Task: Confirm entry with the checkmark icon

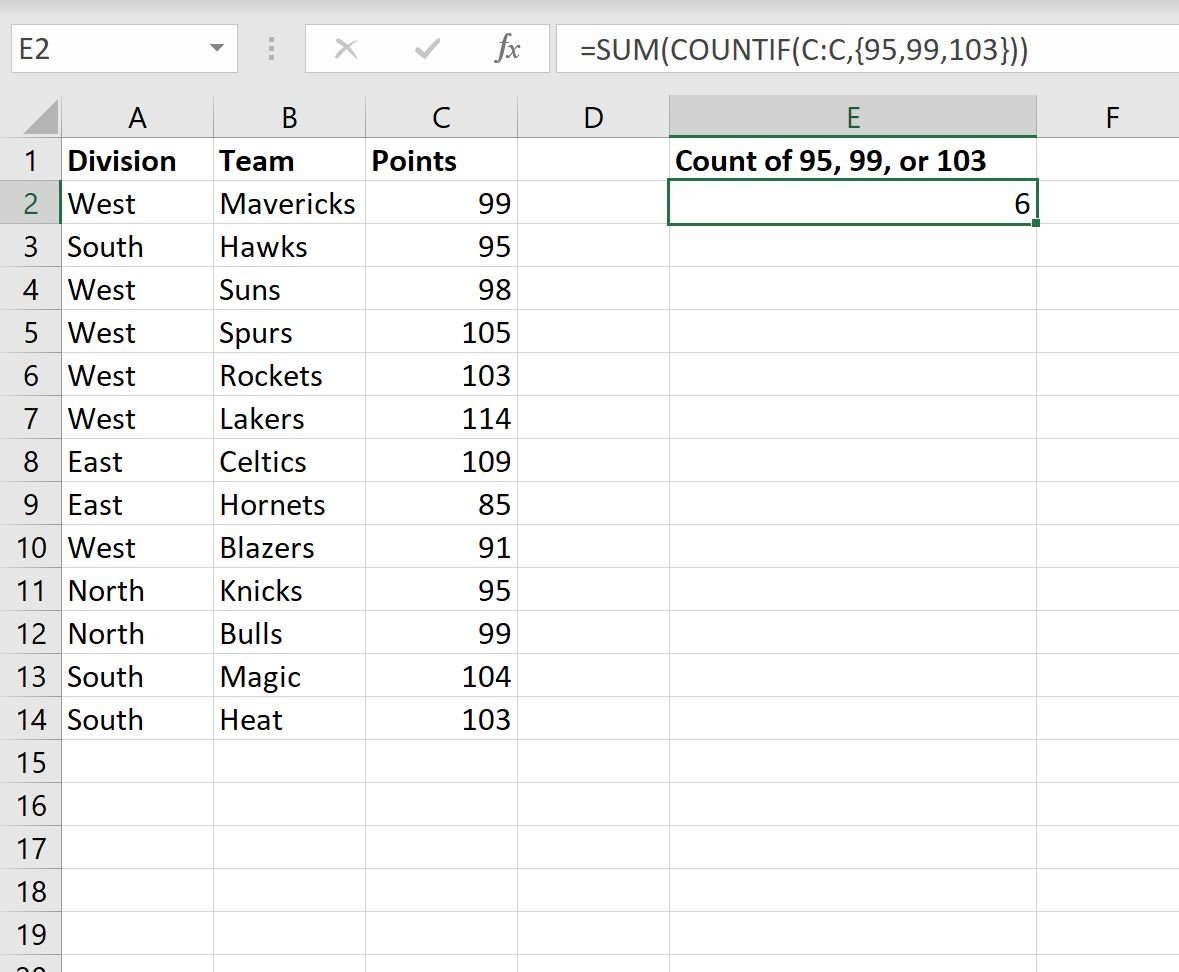Action: click(x=427, y=49)
